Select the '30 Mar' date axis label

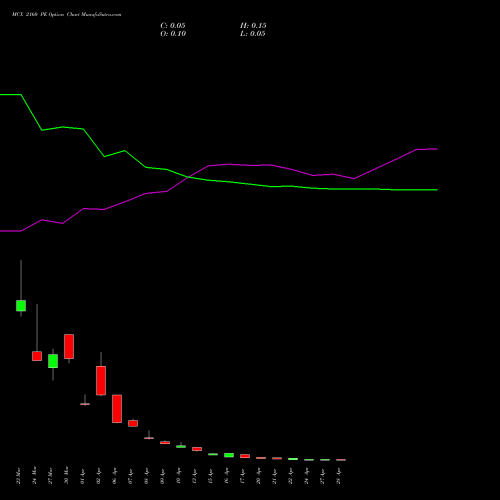(x=66, y=475)
